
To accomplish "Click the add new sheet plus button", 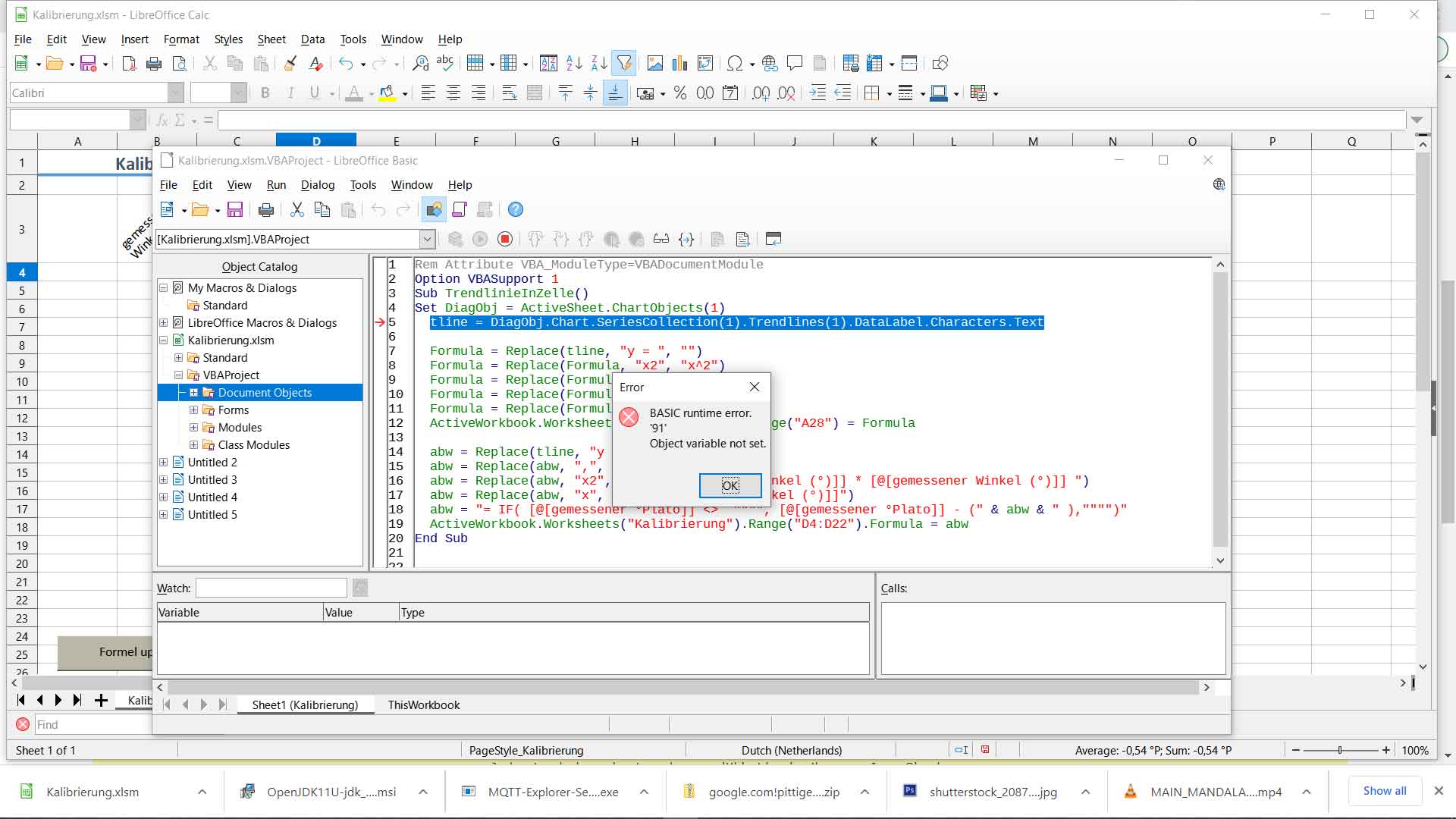I will [101, 701].
